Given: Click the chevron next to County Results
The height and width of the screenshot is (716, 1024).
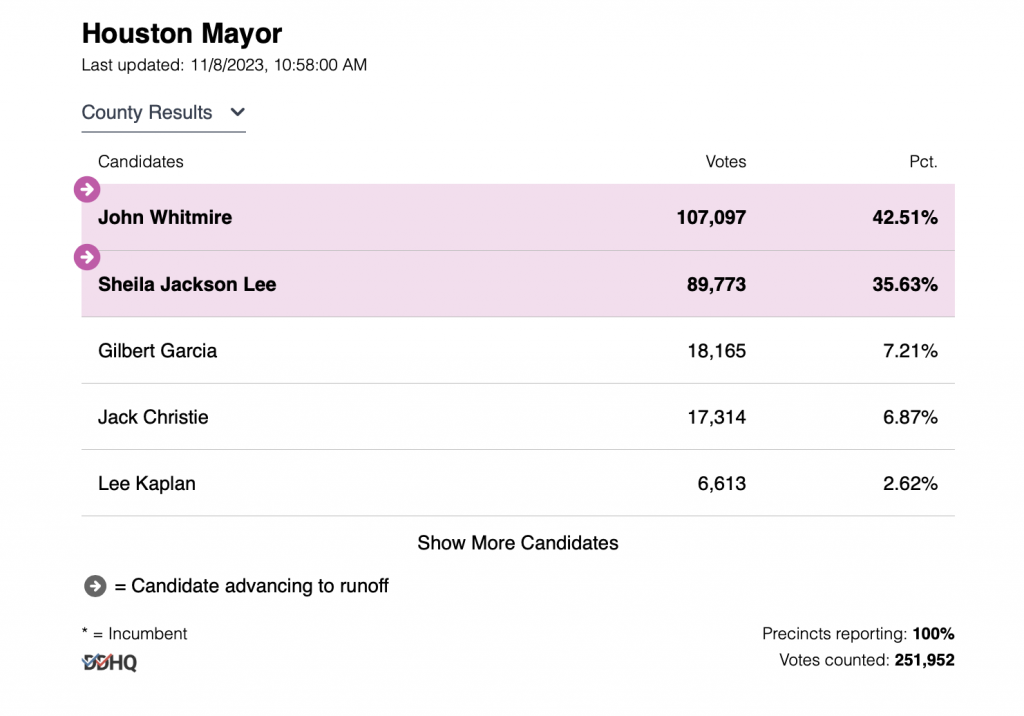Looking at the screenshot, I should point(237,112).
